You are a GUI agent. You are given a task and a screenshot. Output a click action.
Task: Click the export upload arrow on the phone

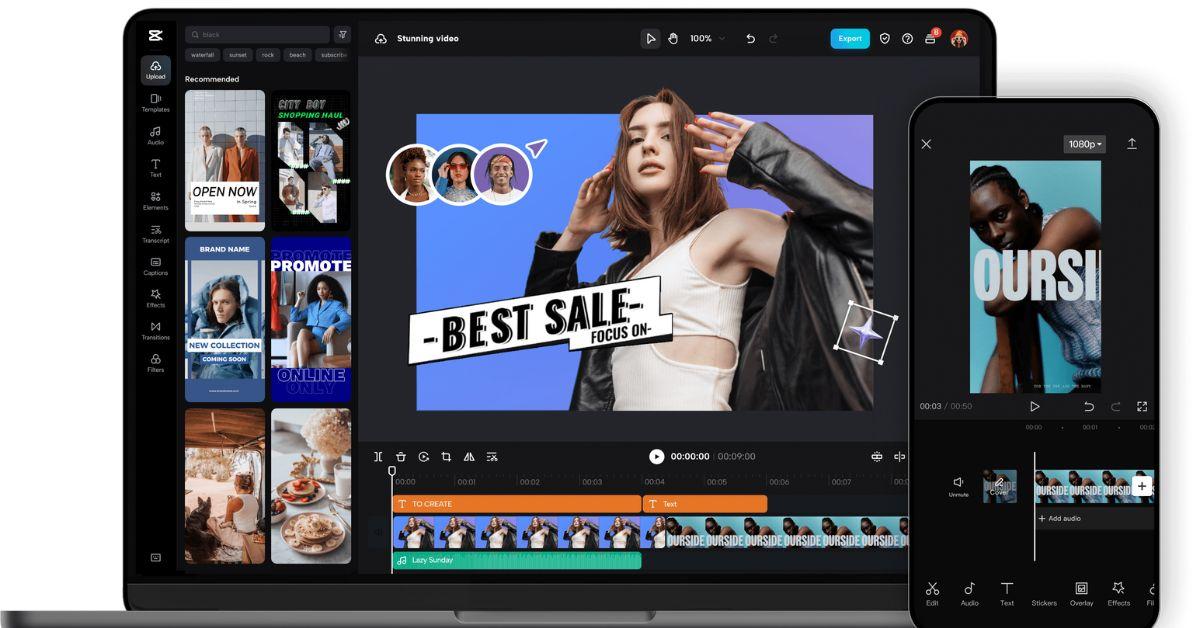click(x=1132, y=144)
